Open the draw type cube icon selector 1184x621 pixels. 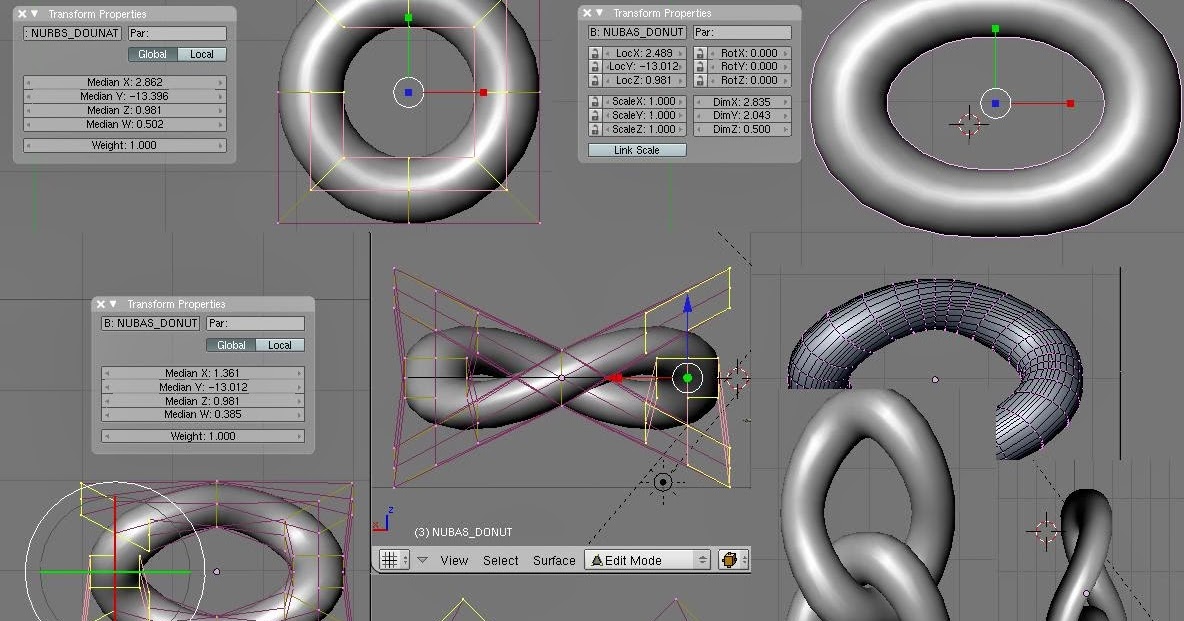click(733, 560)
